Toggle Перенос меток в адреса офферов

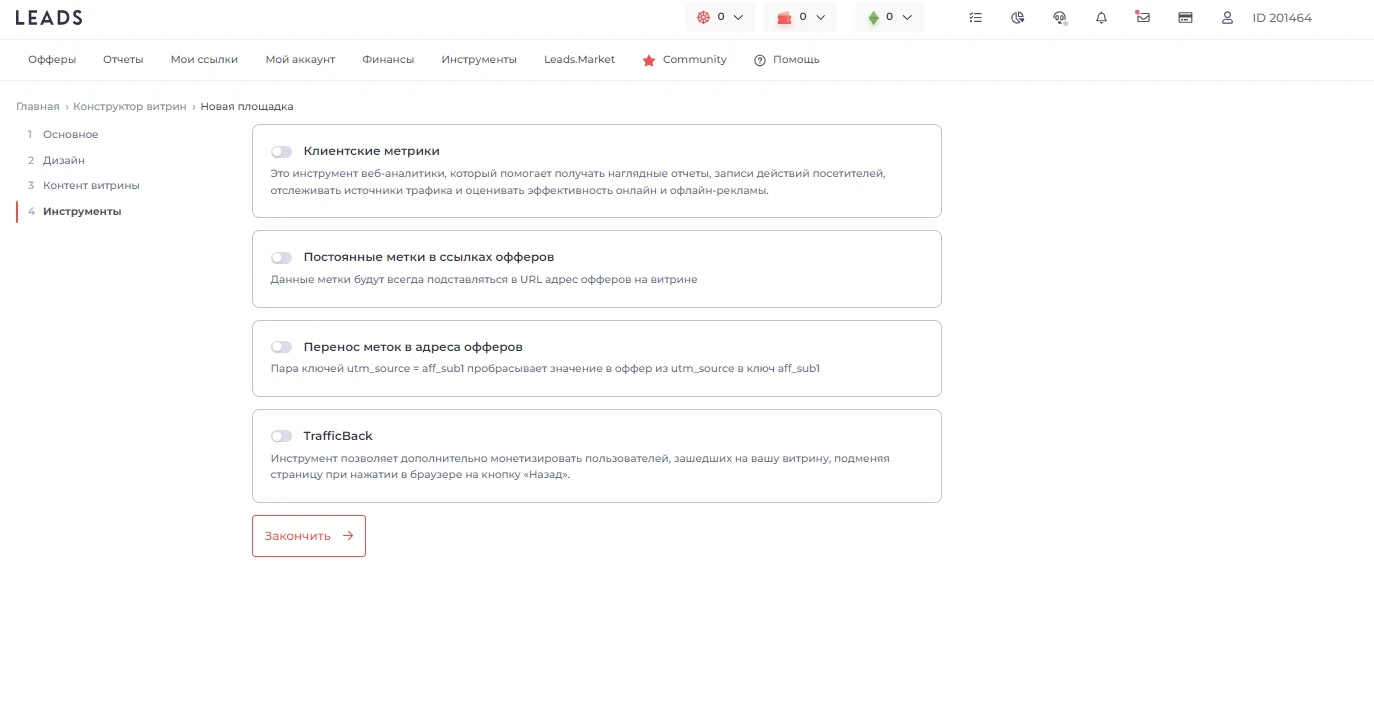[281, 347]
